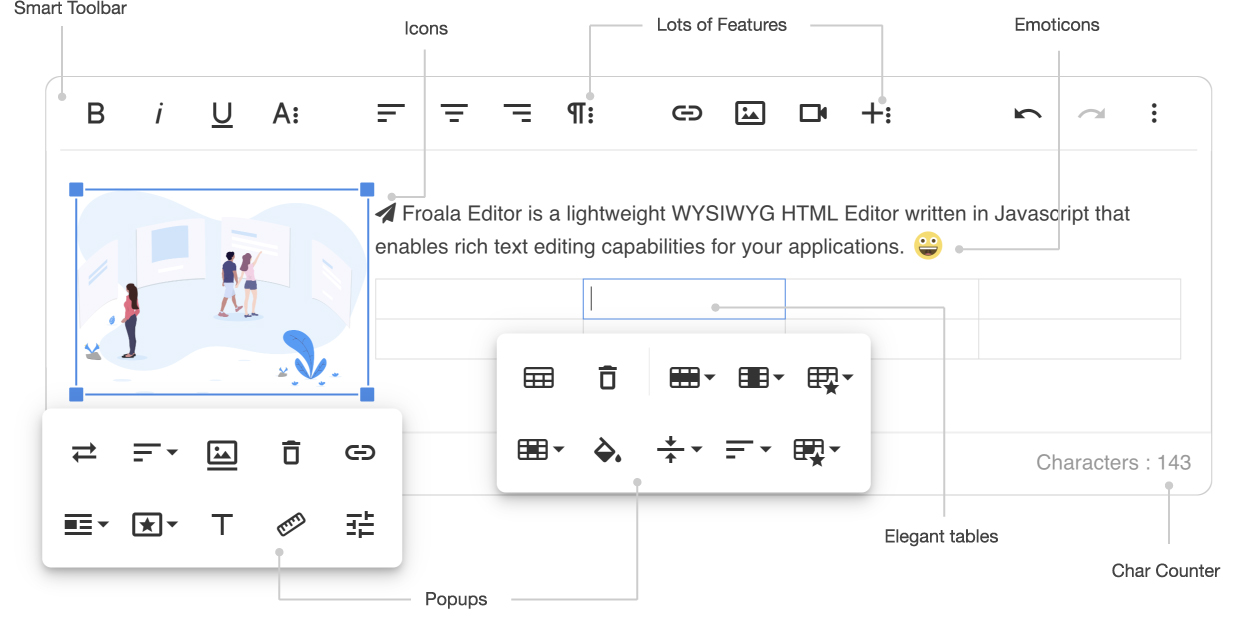The width and height of the screenshot is (1256, 642).
Task: Click the Undo arrow
Action: point(1027,113)
